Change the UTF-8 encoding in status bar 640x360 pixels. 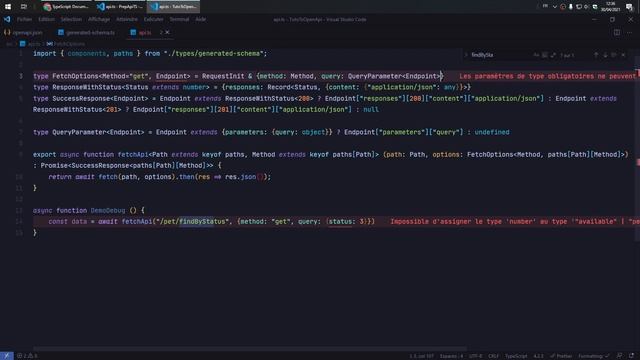click(476, 356)
